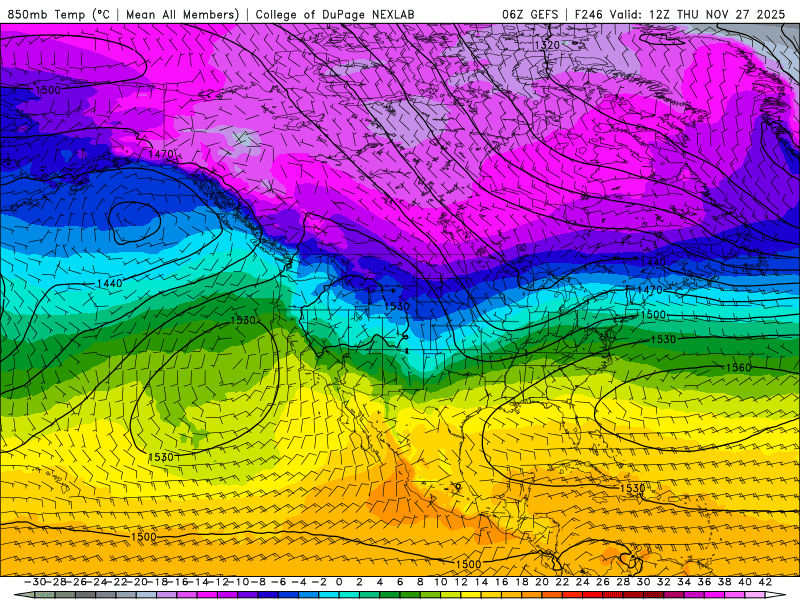Image resolution: width=800 pixels, height=600 pixels.
Task: Click the "F246" forecast hour label
Action: point(589,15)
